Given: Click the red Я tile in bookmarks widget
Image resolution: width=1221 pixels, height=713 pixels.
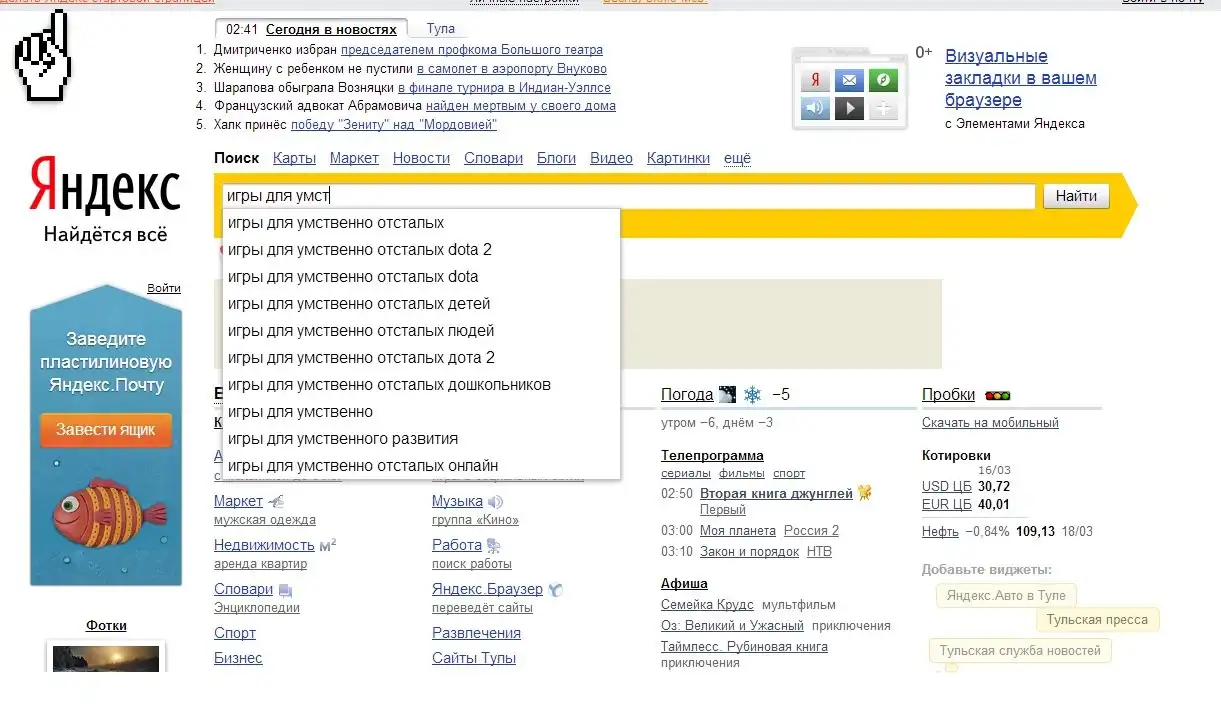Looking at the screenshot, I should coord(816,80).
